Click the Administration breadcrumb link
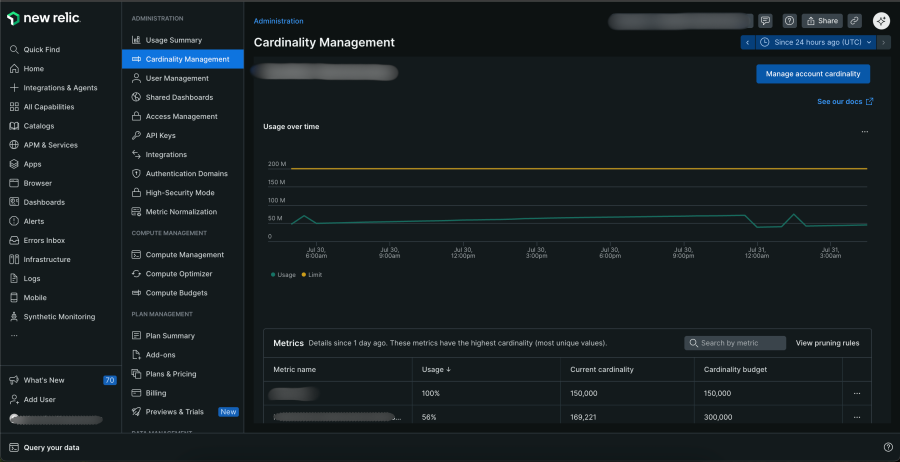 click(278, 21)
